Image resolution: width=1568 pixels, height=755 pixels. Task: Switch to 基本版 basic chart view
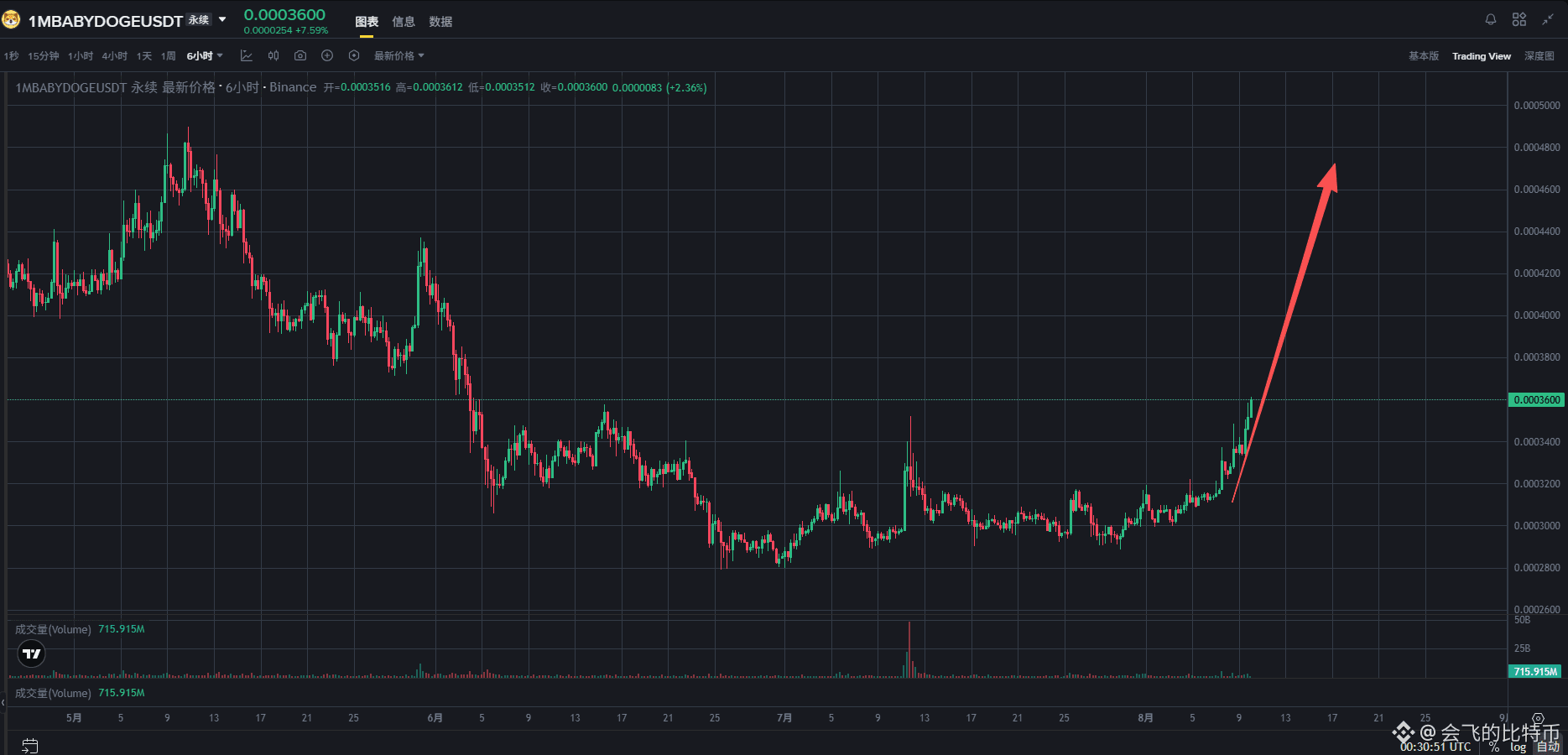click(1424, 56)
